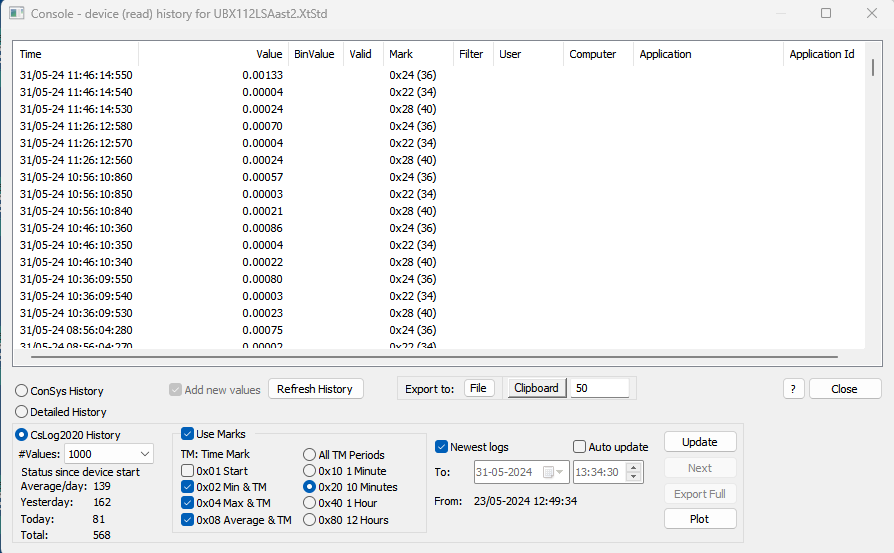Click the Mark column header
This screenshot has width=894, height=553.
pyautogui.click(x=417, y=54)
